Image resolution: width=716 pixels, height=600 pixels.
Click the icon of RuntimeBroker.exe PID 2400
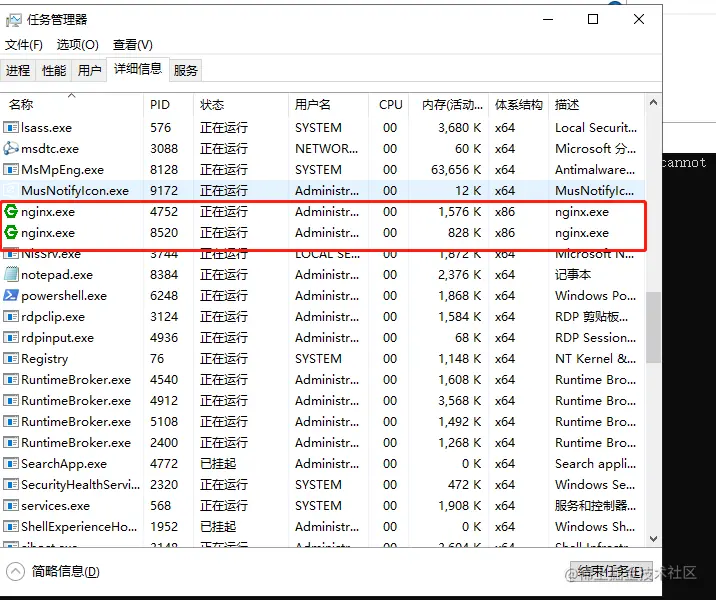[x=11, y=442]
